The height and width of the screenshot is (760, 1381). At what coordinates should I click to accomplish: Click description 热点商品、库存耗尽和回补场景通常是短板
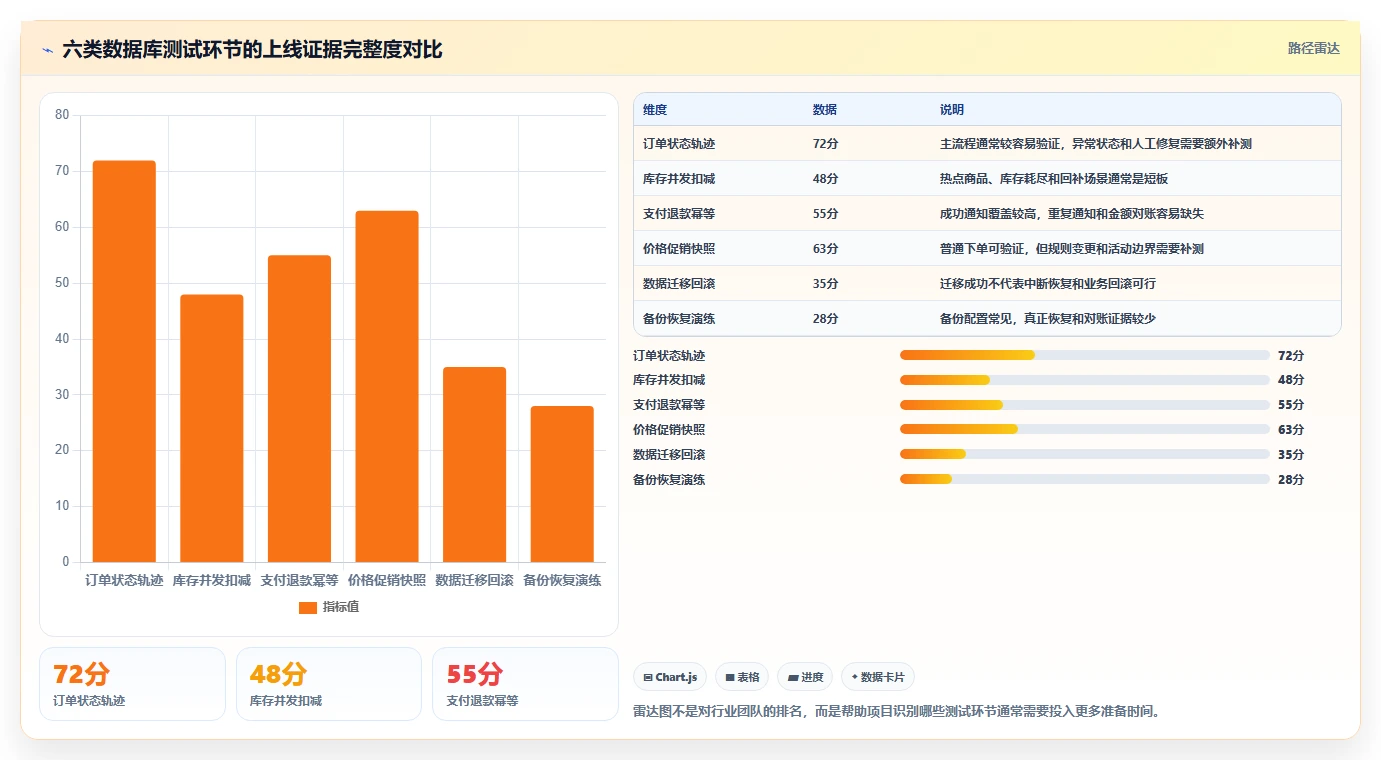[x=1054, y=179]
